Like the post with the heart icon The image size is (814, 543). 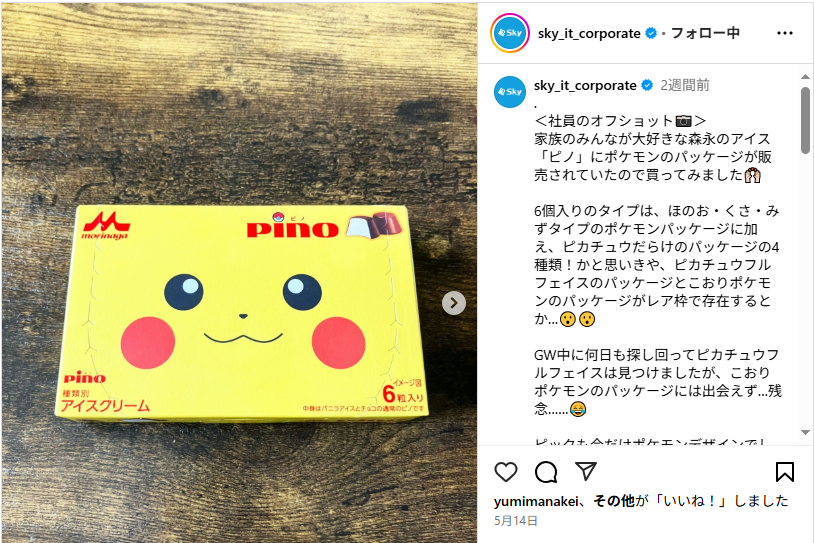point(506,472)
